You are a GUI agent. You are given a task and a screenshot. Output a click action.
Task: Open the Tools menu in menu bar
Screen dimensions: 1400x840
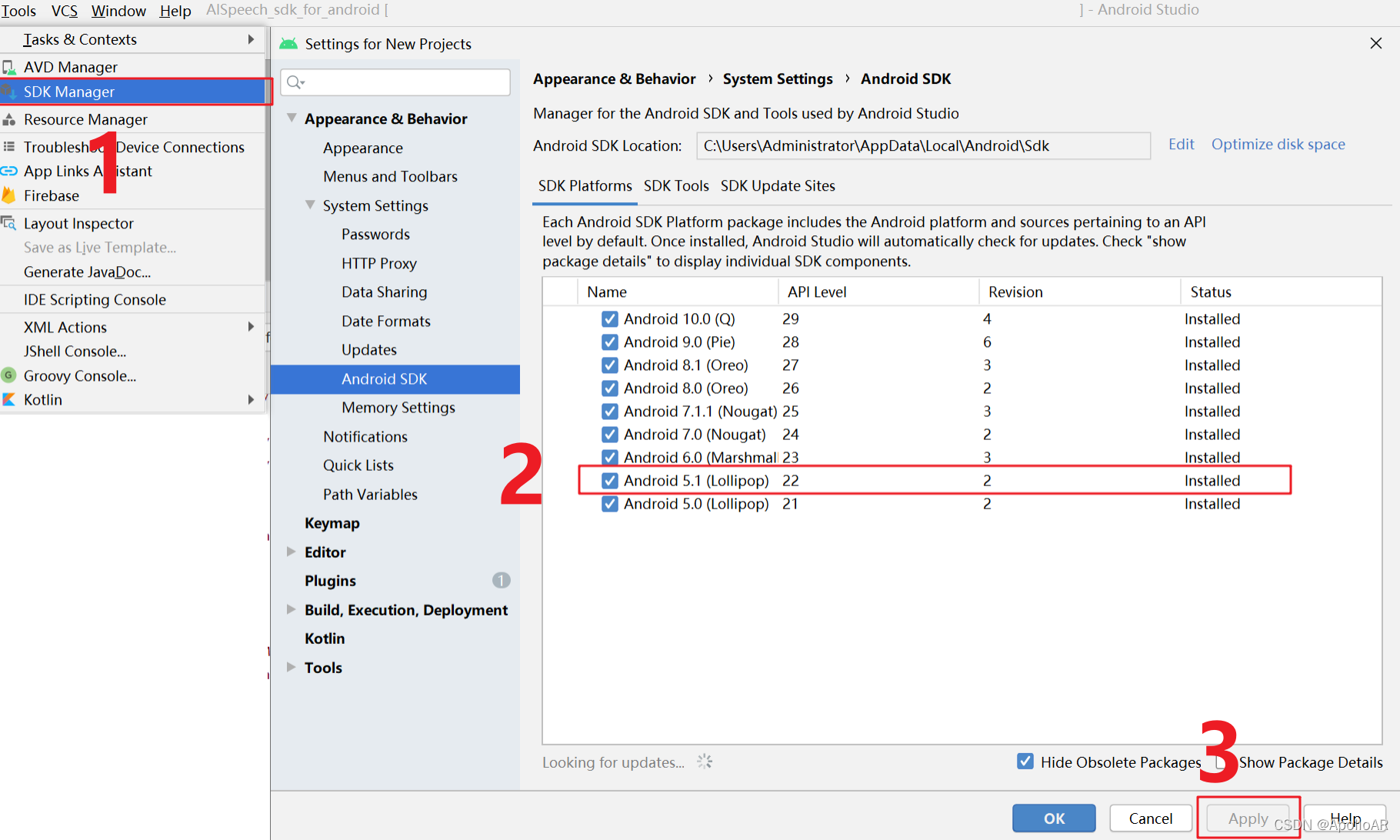[x=18, y=11]
